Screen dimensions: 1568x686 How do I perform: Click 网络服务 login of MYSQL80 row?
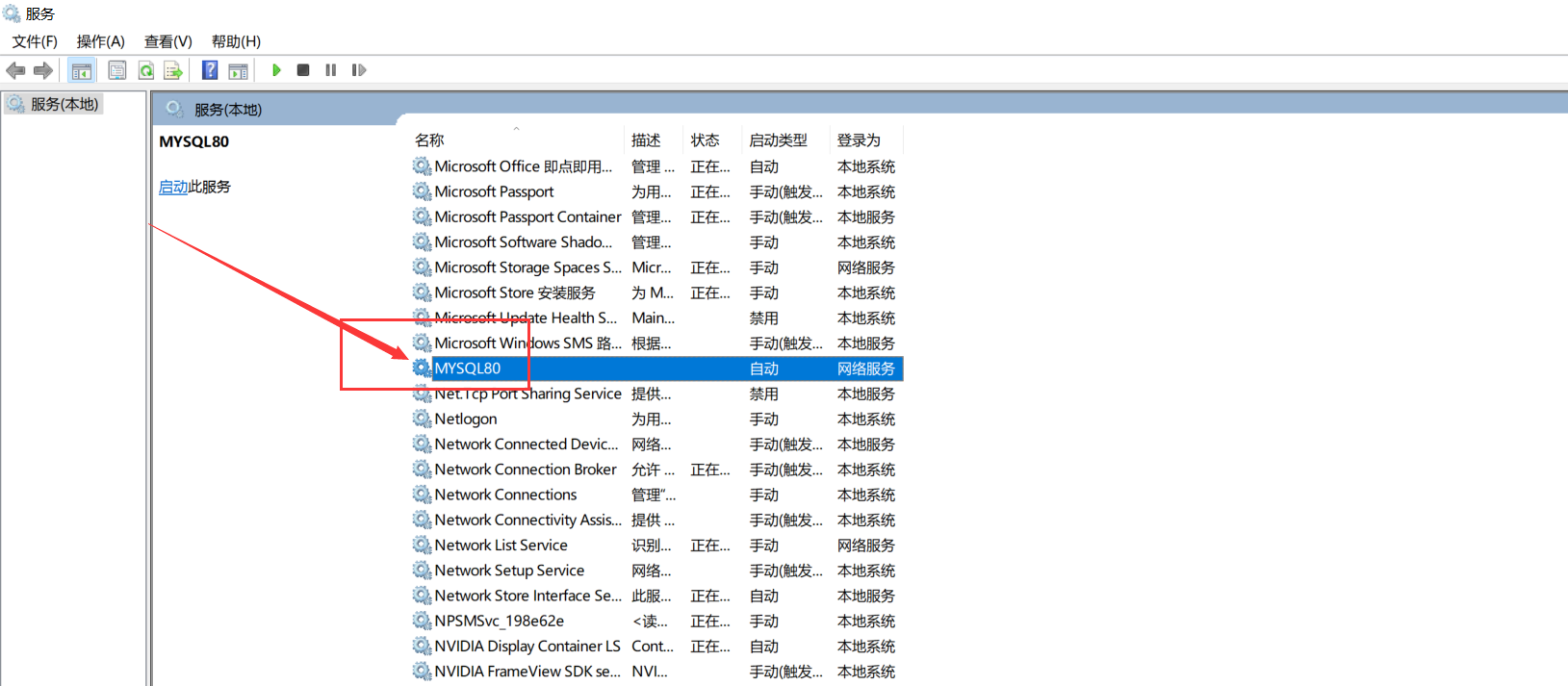point(866,368)
